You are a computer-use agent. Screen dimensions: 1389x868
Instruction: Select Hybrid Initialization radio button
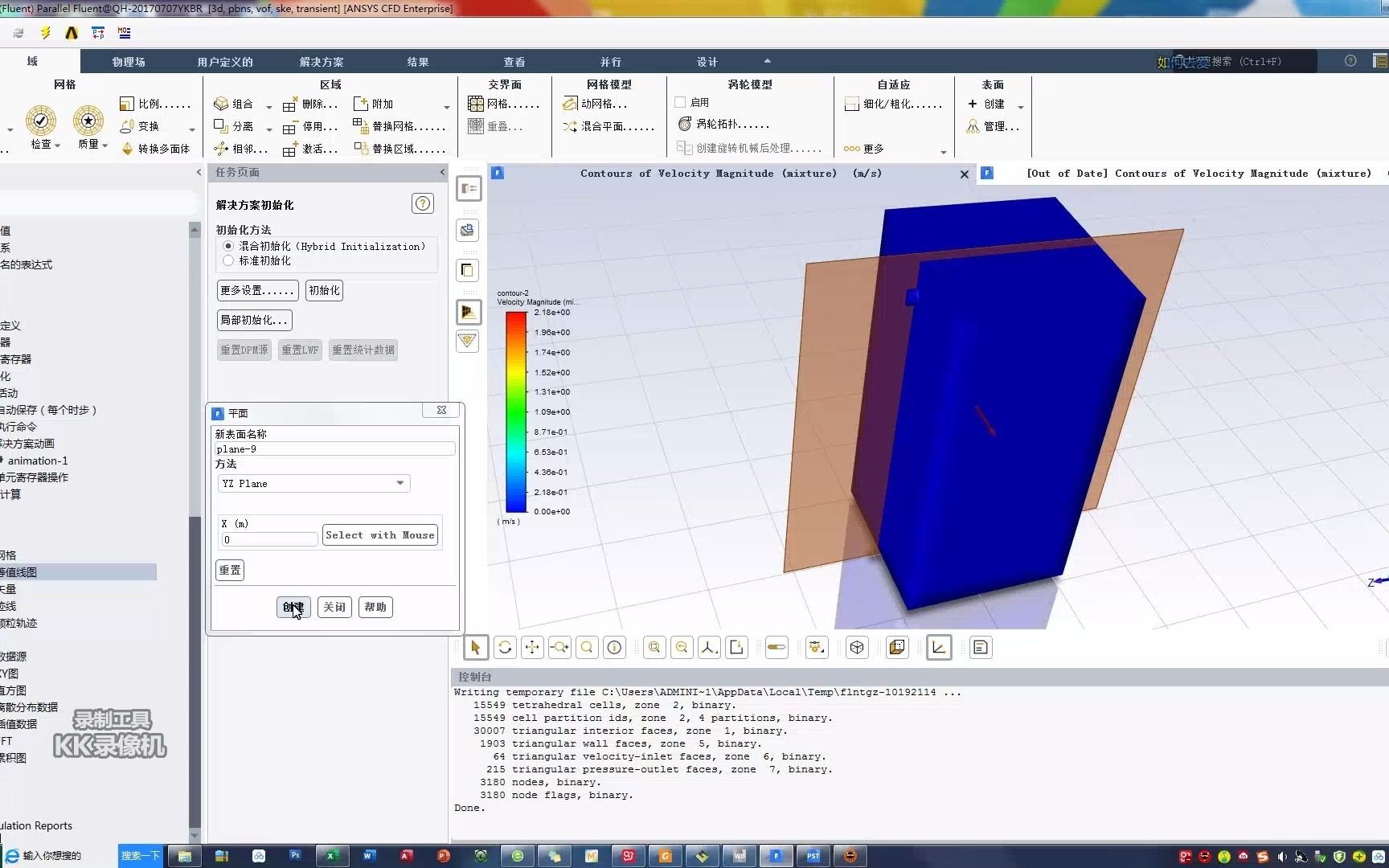point(228,246)
